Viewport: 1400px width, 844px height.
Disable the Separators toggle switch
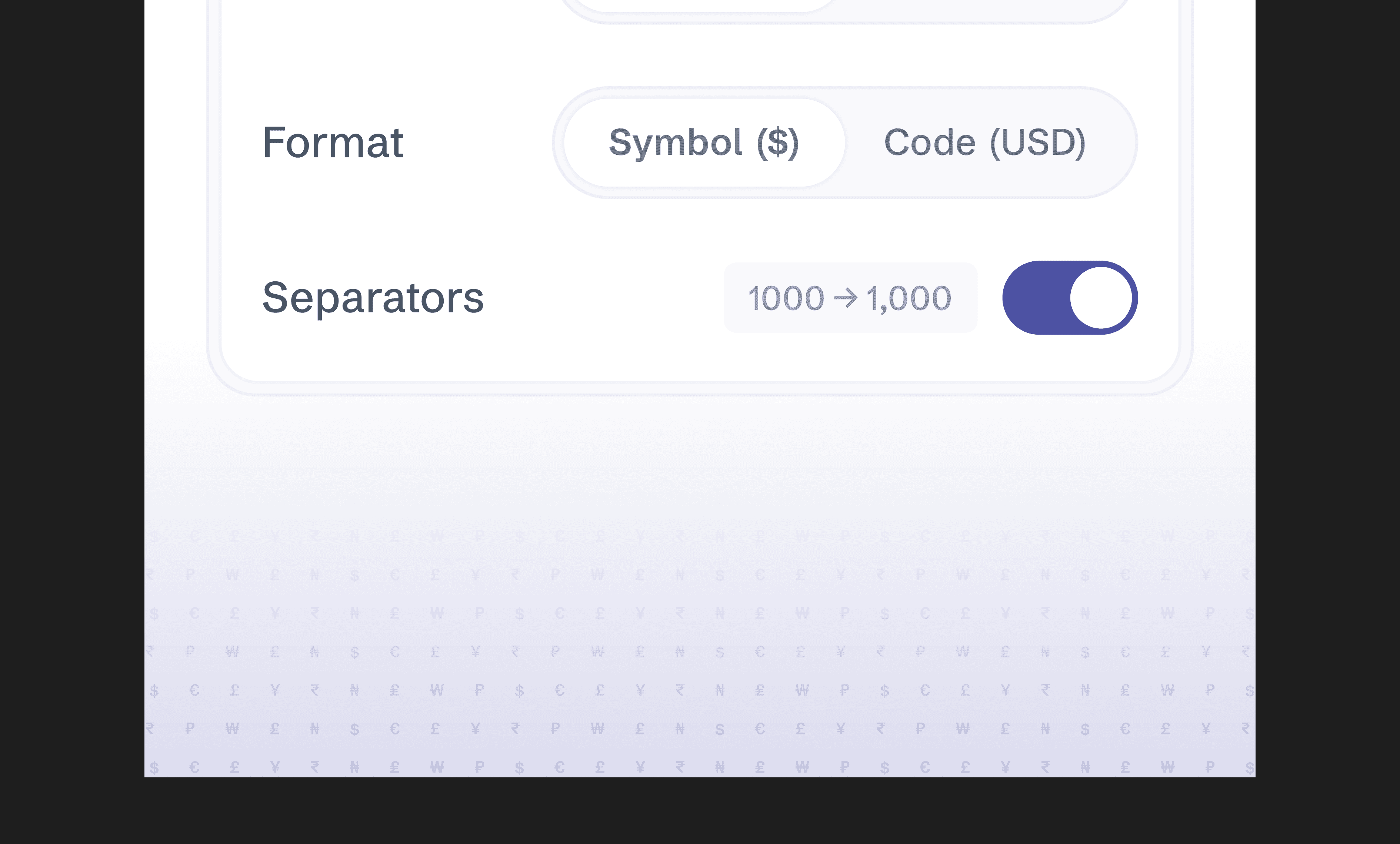1070,298
